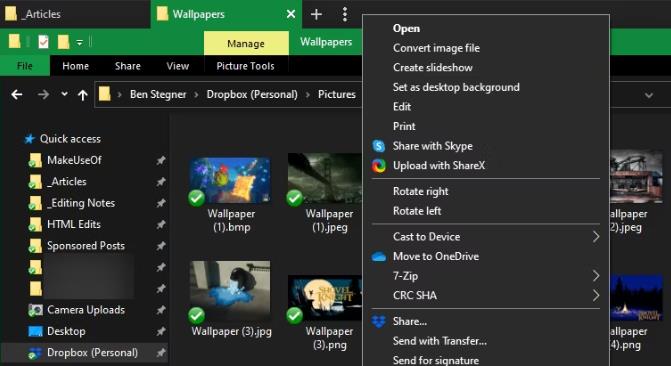Click pin icon next to Camera Uploads

[x=160, y=310]
